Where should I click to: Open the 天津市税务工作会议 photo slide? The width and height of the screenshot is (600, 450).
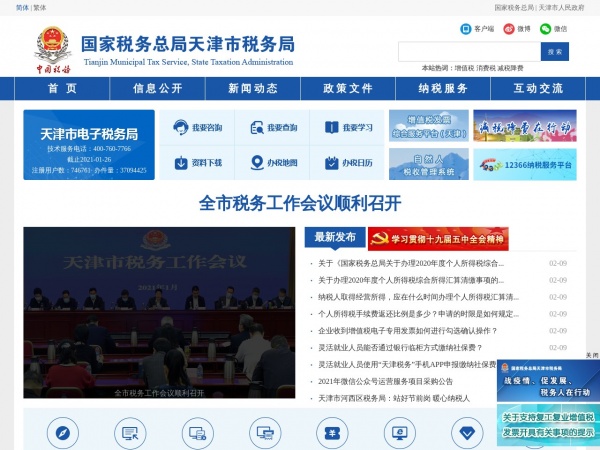(x=159, y=313)
